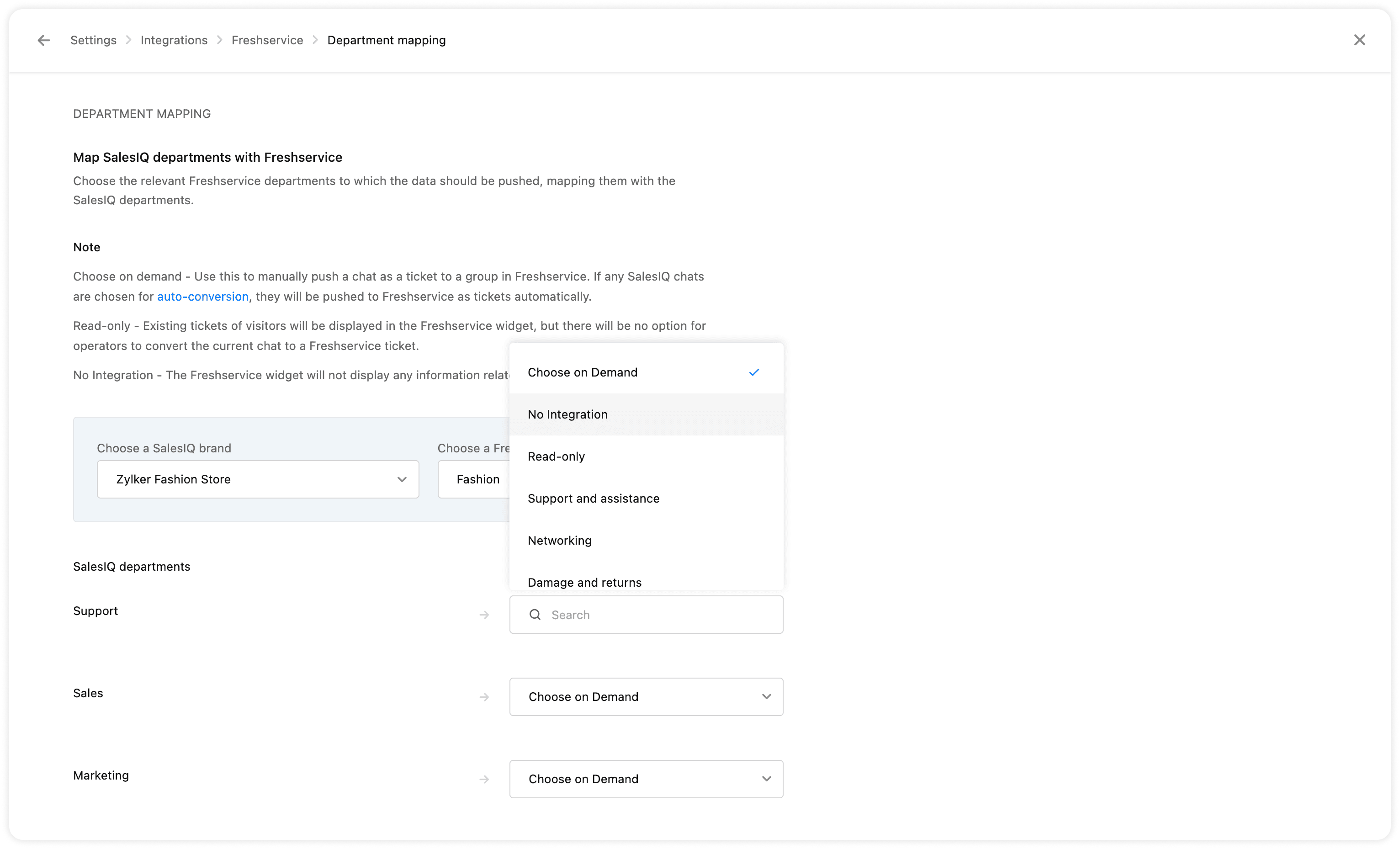
Task: Go to Settings in the breadcrumb
Action: (93, 40)
